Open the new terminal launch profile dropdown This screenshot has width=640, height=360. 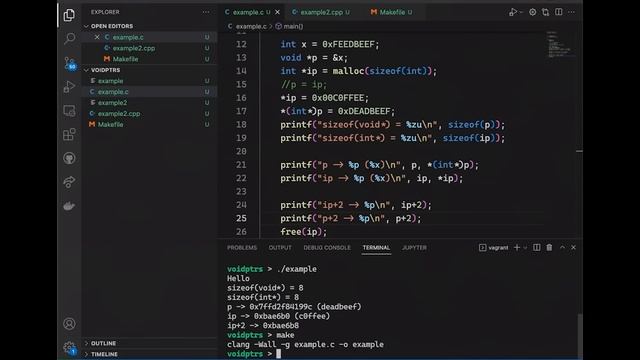pyautogui.click(x=525, y=248)
